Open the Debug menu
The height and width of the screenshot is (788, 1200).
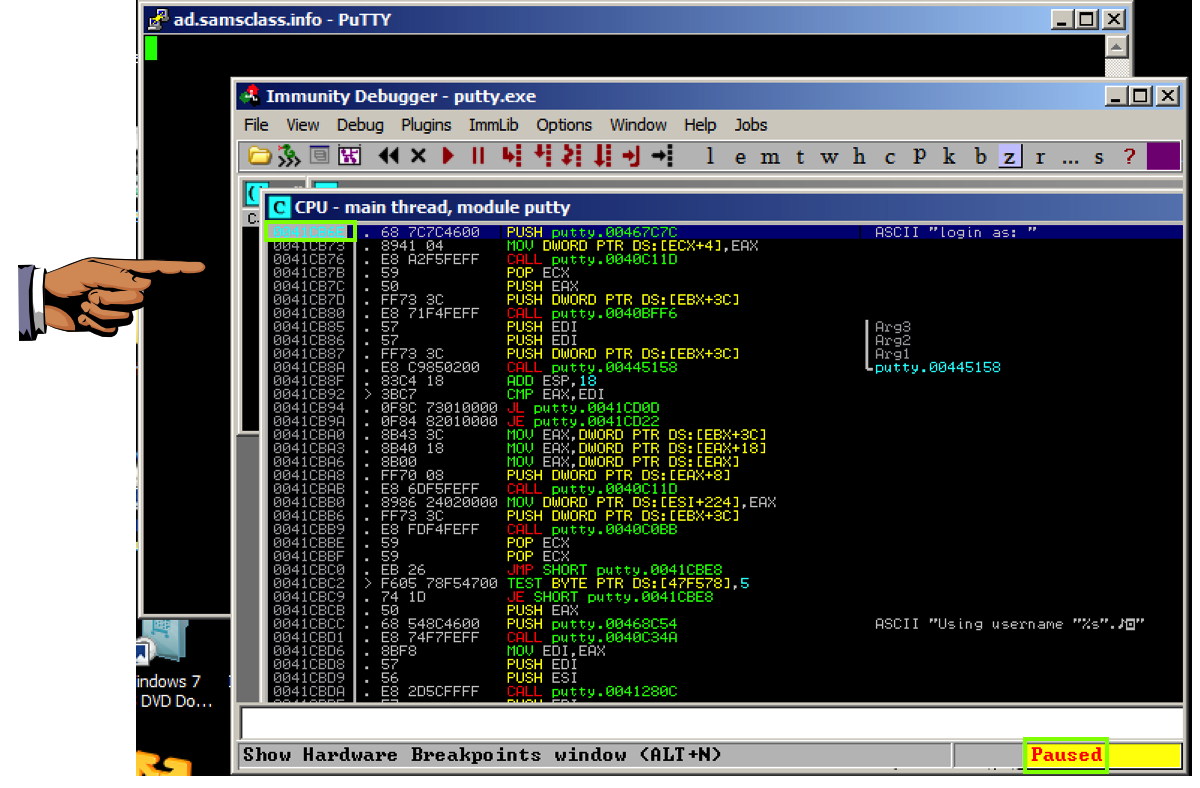(x=360, y=125)
